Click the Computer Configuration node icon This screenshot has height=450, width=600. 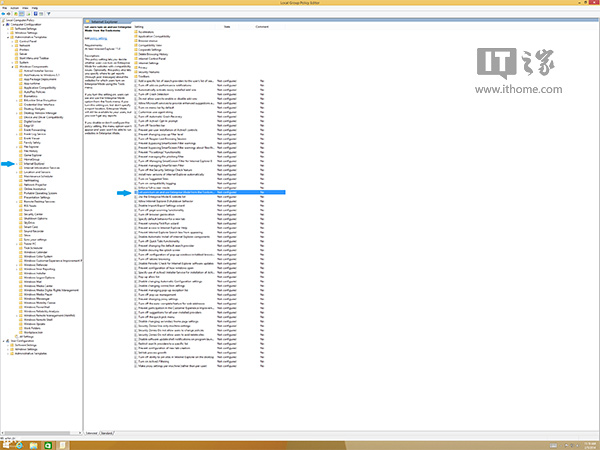[8, 24]
